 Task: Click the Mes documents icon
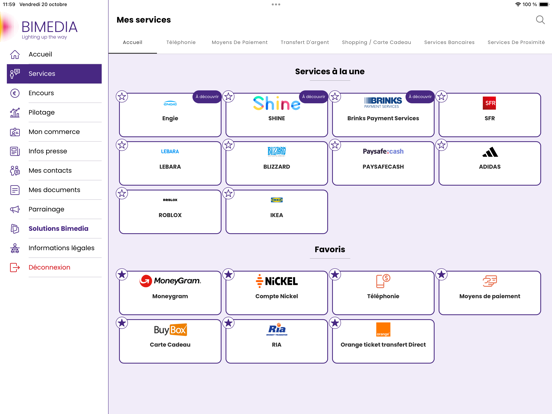(15, 190)
